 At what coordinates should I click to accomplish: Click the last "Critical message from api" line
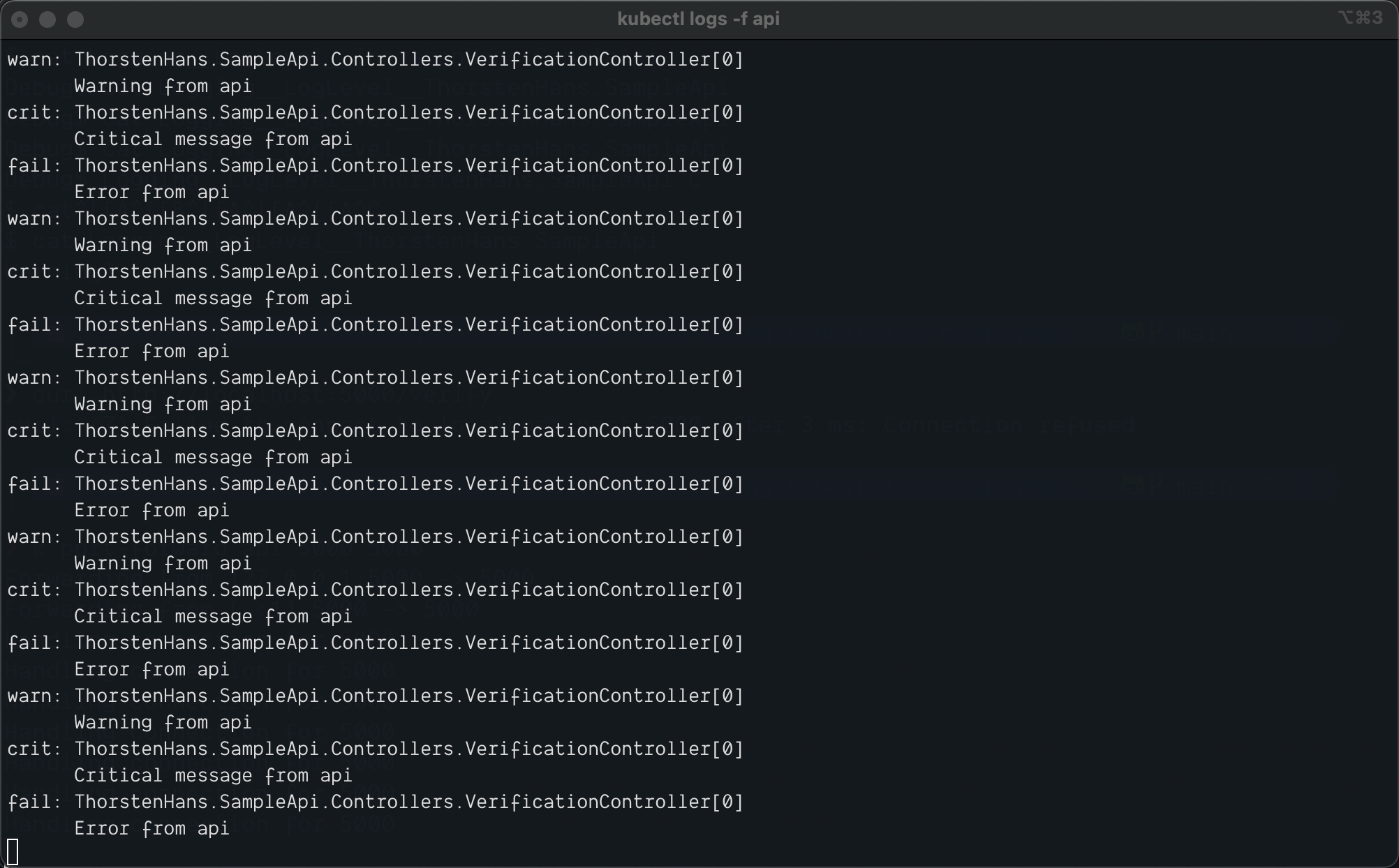pyautogui.click(x=213, y=776)
